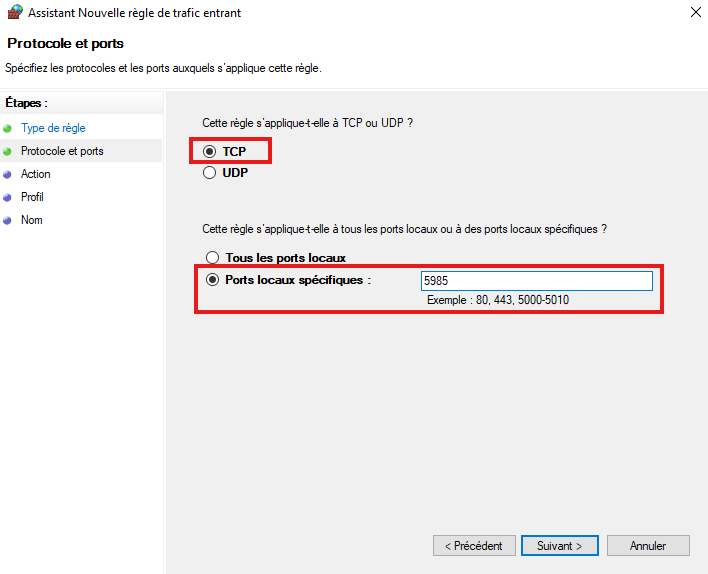Open the Type de règle step
708x574 pixels.
tap(53, 128)
